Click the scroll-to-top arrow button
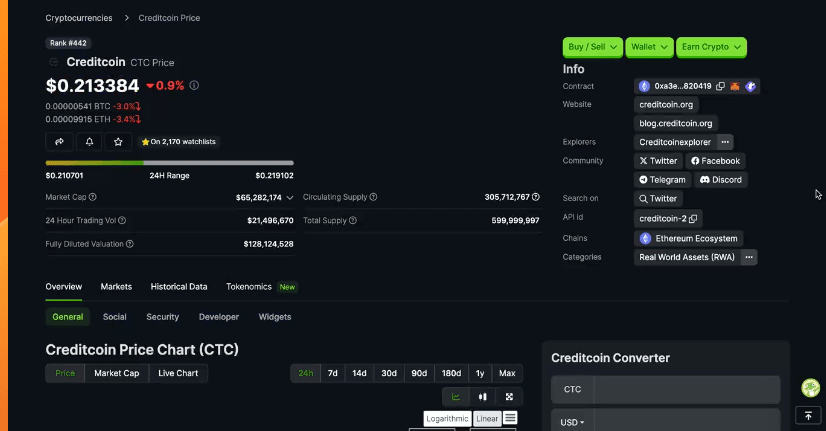 tap(808, 416)
